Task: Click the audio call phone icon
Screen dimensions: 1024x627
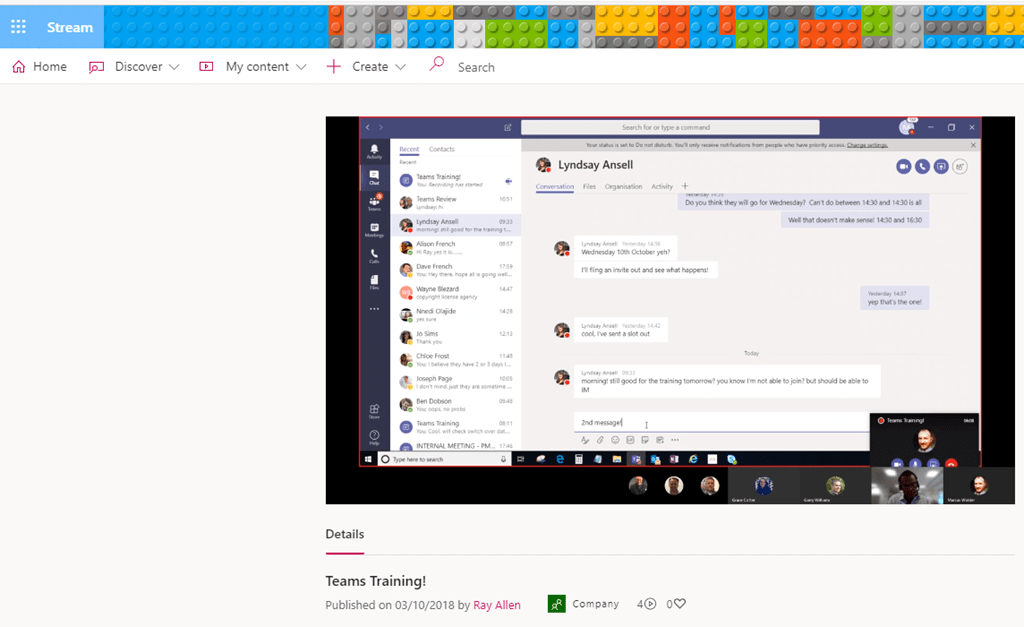Action: [x=922, y=167]
